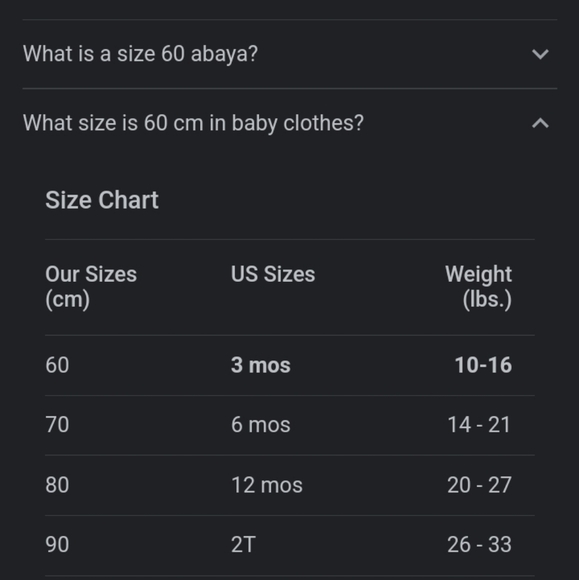Collapse the 60 cm baby clothes chevron
Screen dimensions: 579x580
pos(540,123)
